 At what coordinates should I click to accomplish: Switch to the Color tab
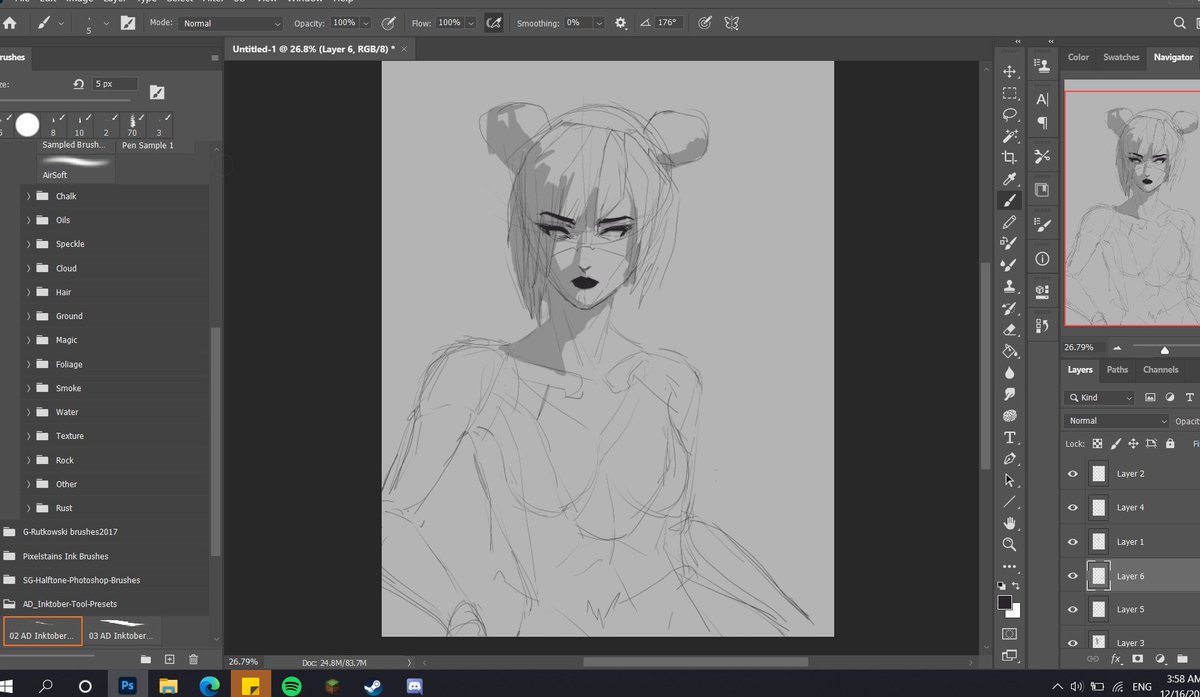pyautogui.click(x=1078, y=57)
